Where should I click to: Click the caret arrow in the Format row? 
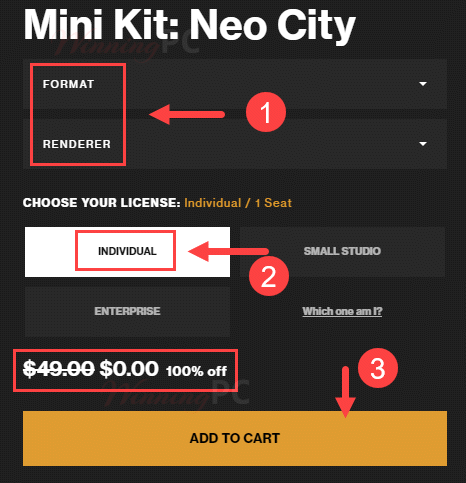click(x=423, y=84)
